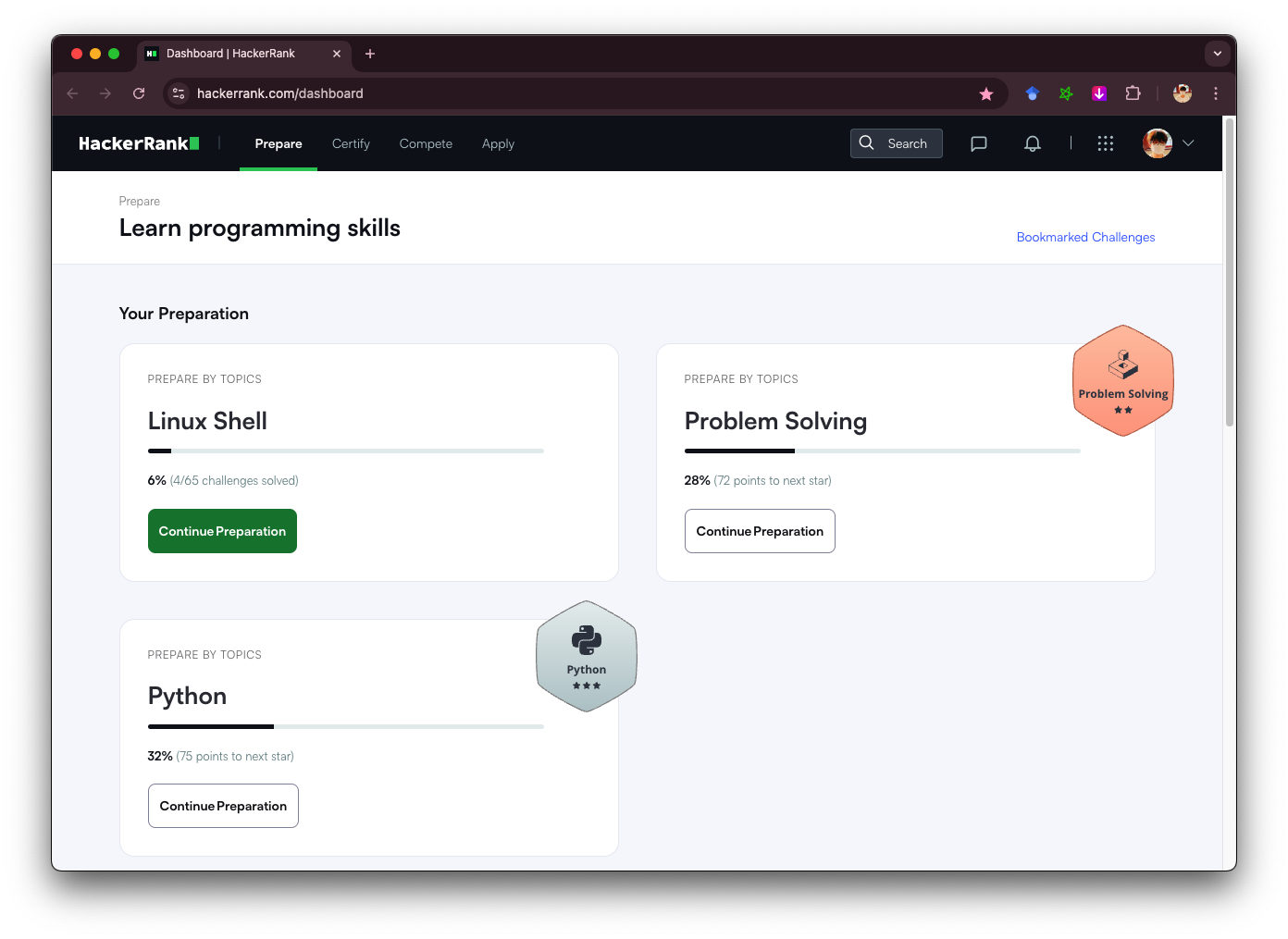Click the search magnifier icon
Image resolution: width=1288 pixels, height=939 pixels.
coord(867,142)
